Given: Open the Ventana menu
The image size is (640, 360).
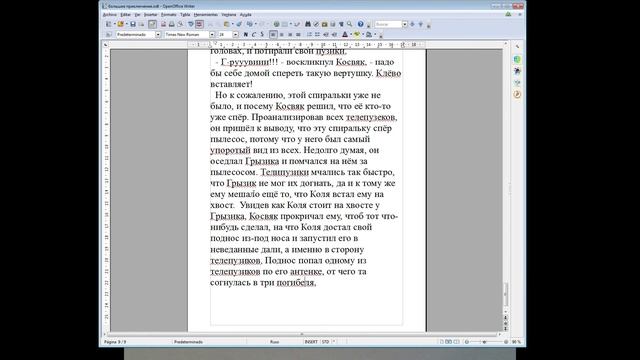Looking at the screenshot, I should [229, 15].
